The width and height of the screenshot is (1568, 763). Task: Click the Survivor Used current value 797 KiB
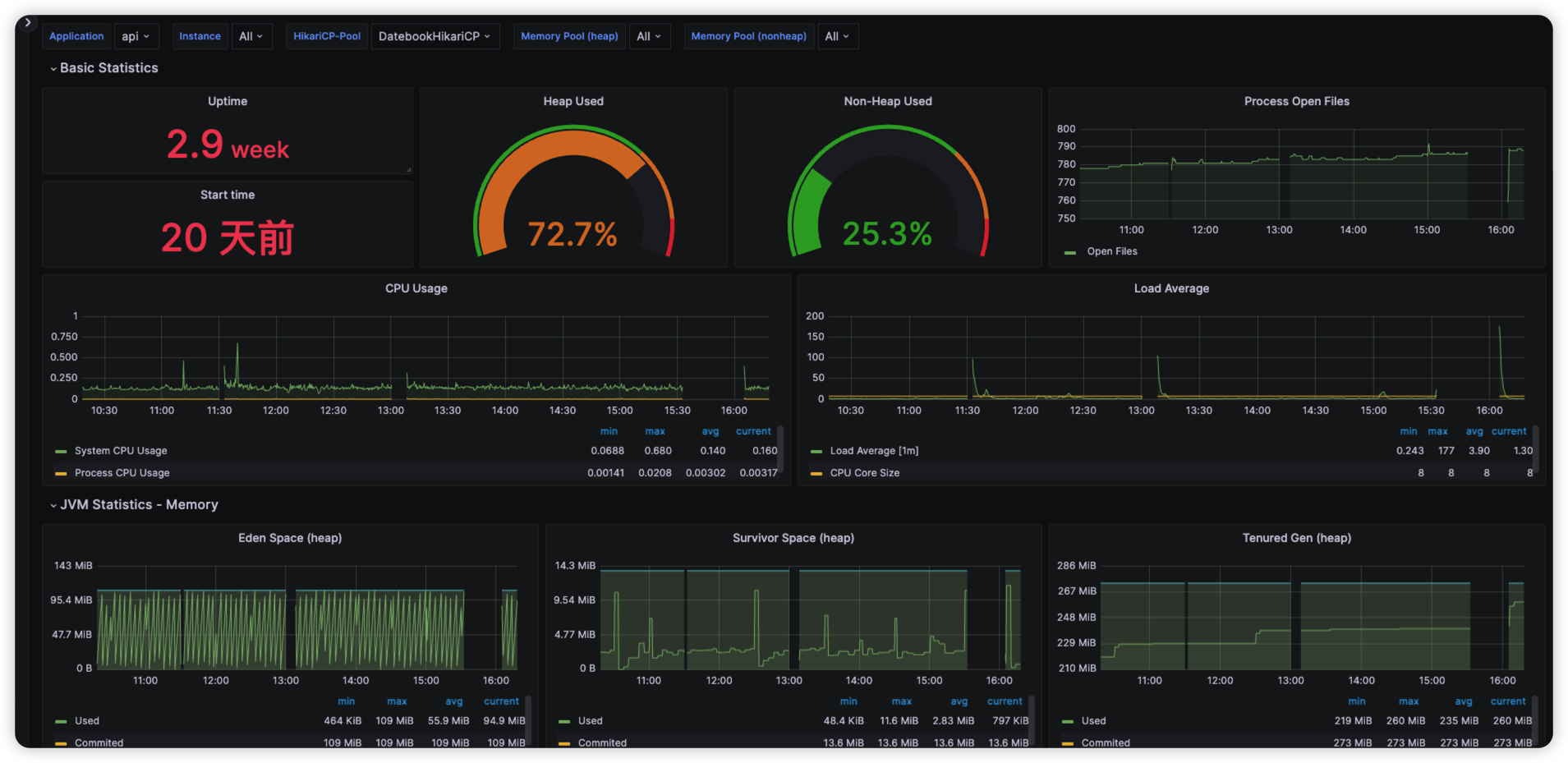point(1010,721)
